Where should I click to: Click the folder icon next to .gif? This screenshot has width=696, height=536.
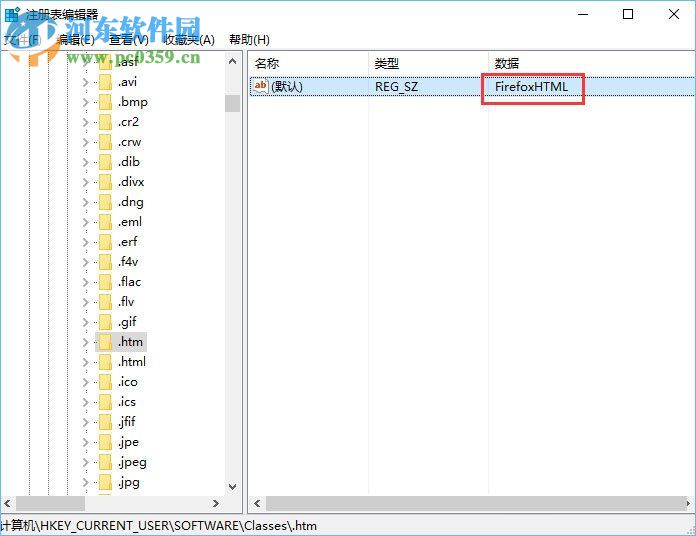105,322
